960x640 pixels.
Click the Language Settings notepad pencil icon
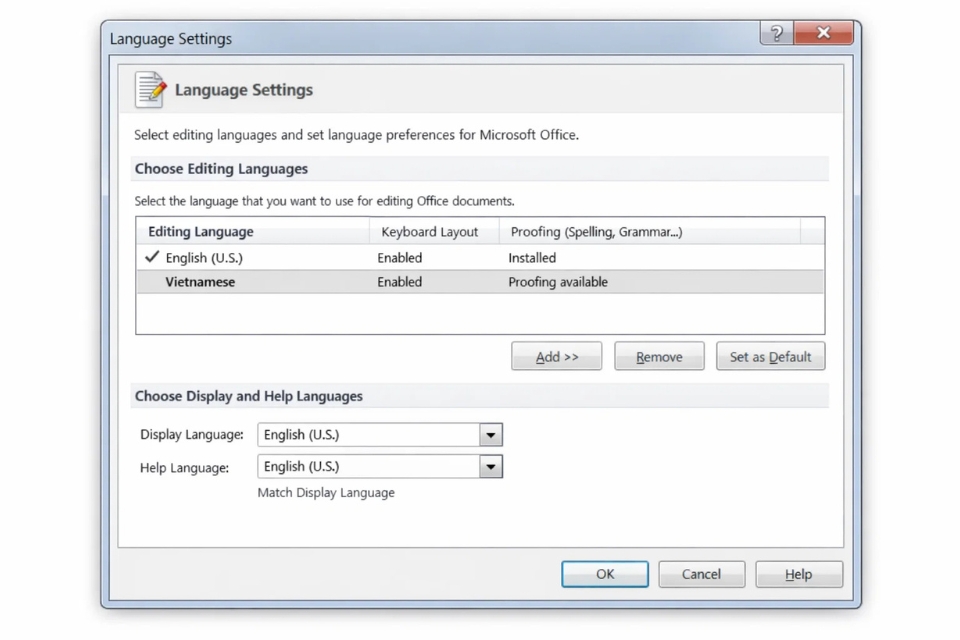pyautogui.click(x=150, y=90)
